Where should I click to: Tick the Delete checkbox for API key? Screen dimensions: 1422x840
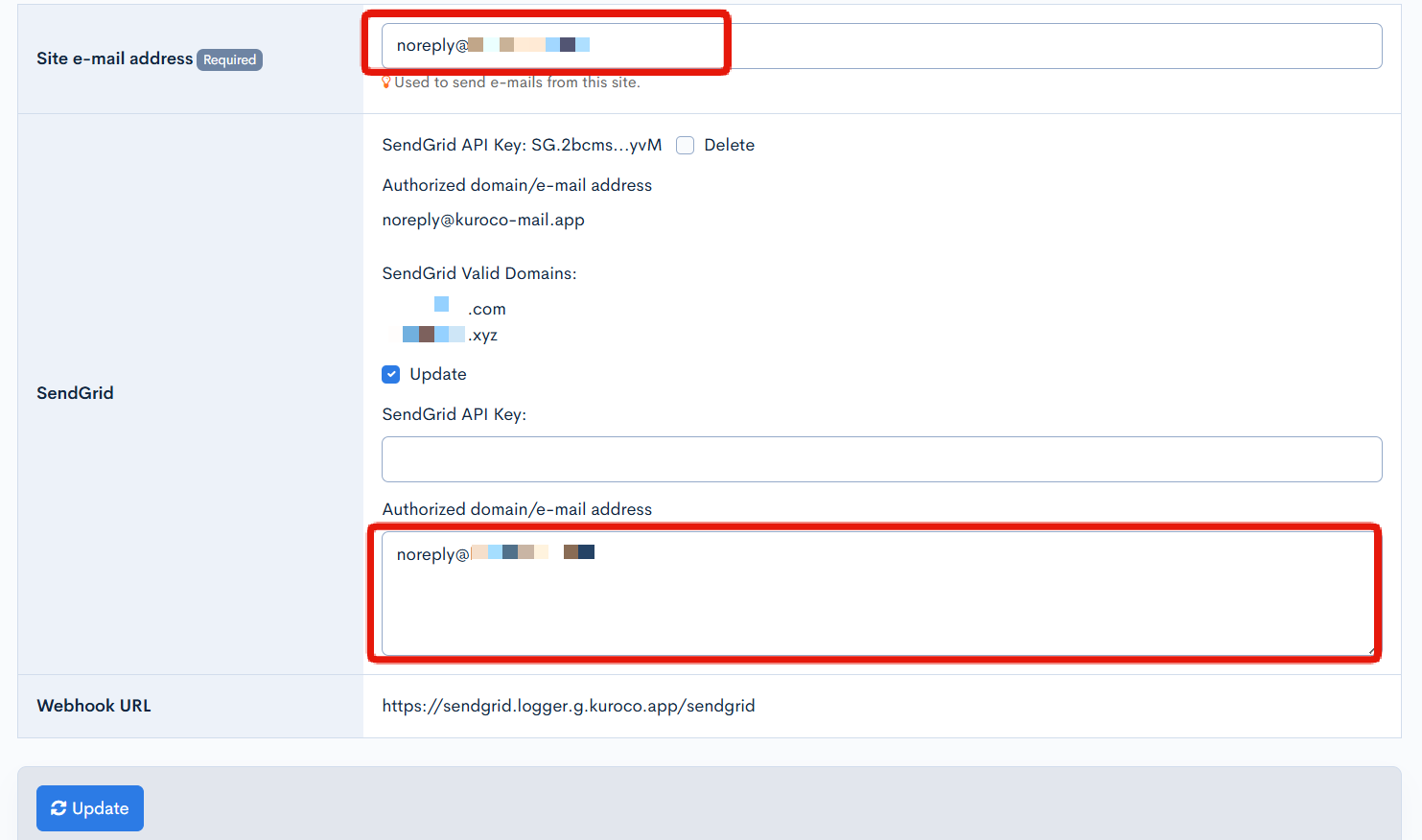(x=685, y=146)
